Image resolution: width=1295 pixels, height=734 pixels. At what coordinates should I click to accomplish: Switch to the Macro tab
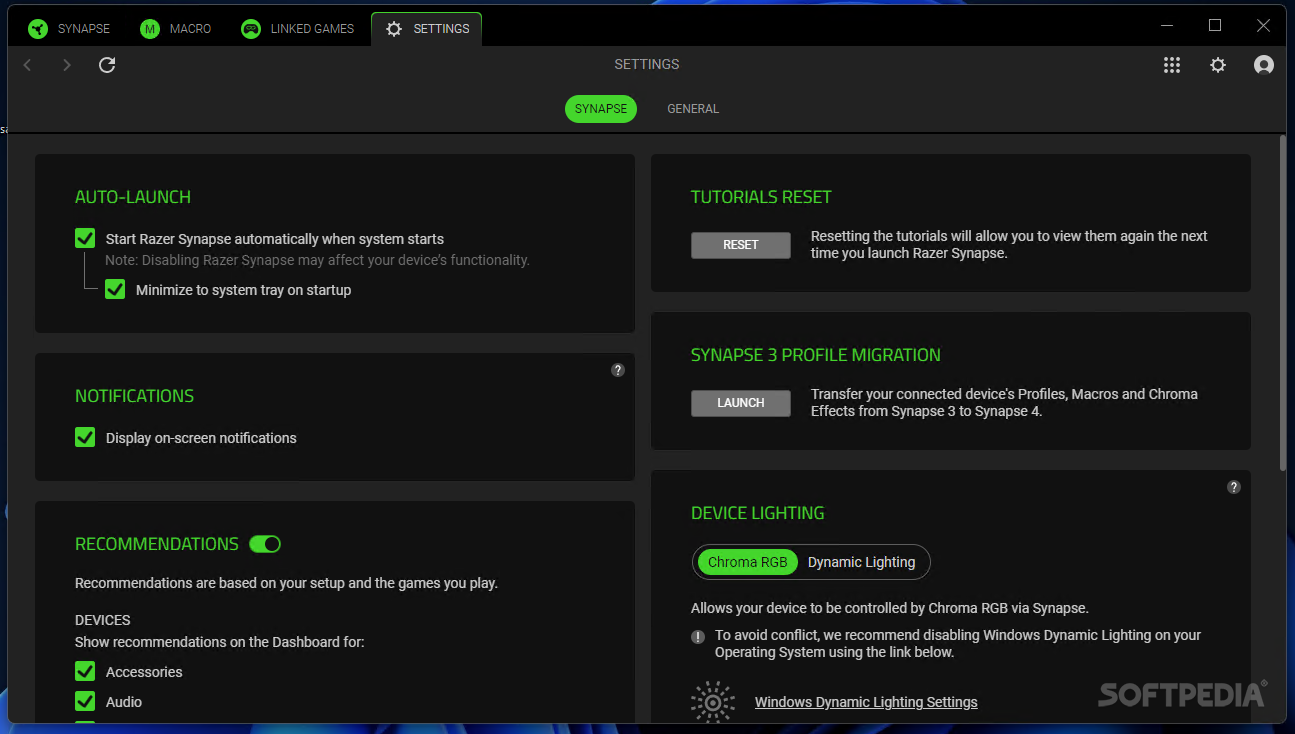pyautogui.click(x=176, y=29)
